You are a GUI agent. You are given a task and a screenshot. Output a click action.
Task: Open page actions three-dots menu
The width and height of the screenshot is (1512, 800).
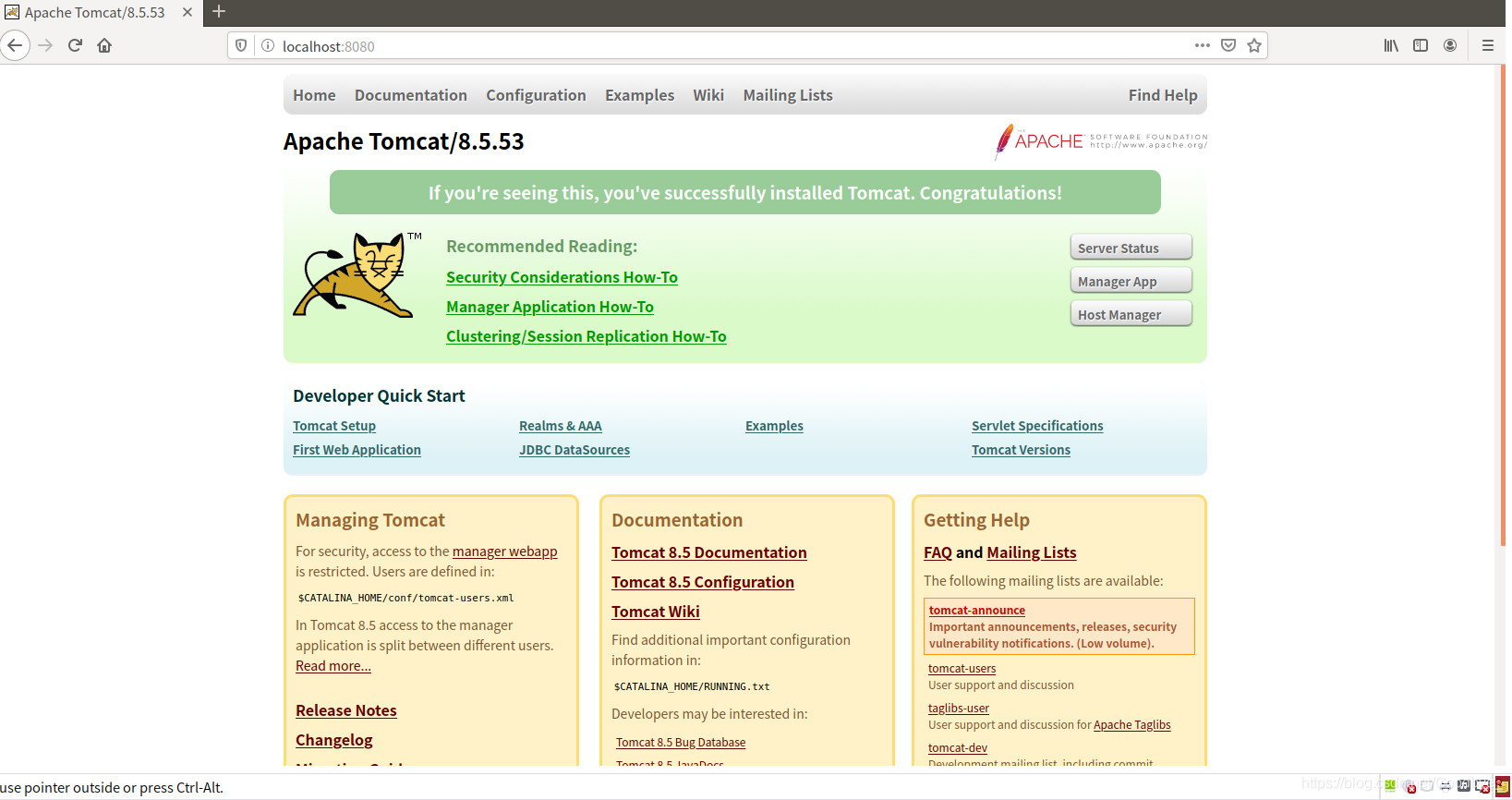pyautogui.click(x=1202, y=45)
